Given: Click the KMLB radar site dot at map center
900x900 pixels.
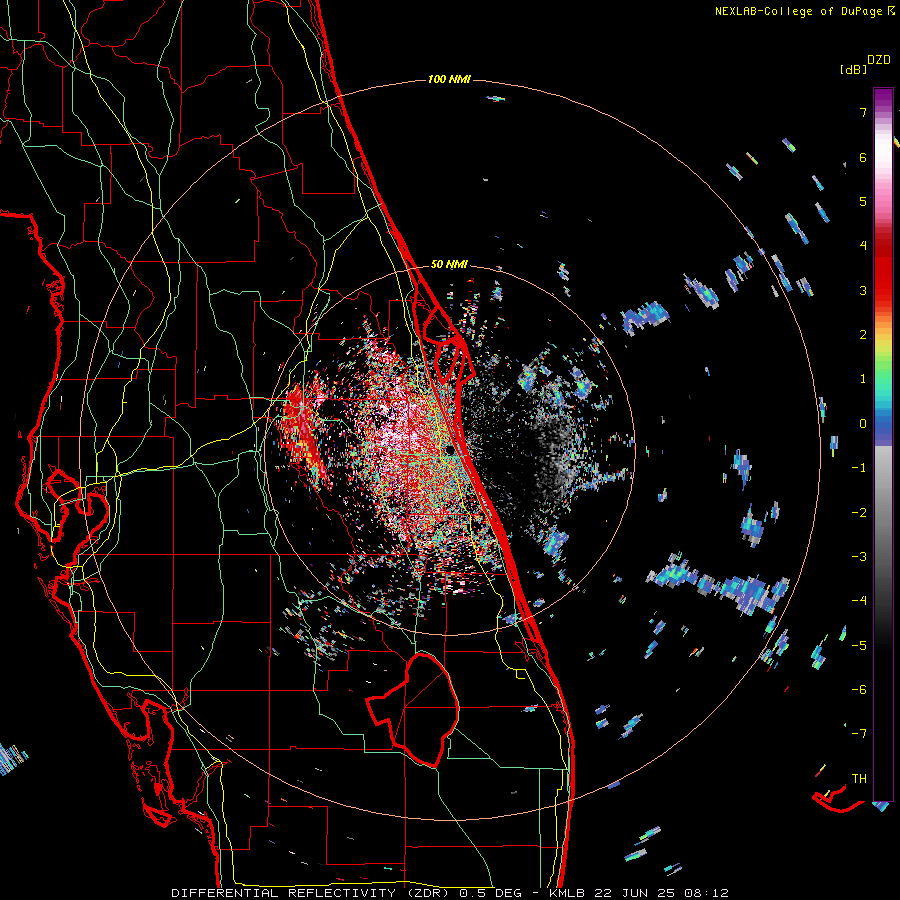Looking at the screenshot, I should 450,451.
